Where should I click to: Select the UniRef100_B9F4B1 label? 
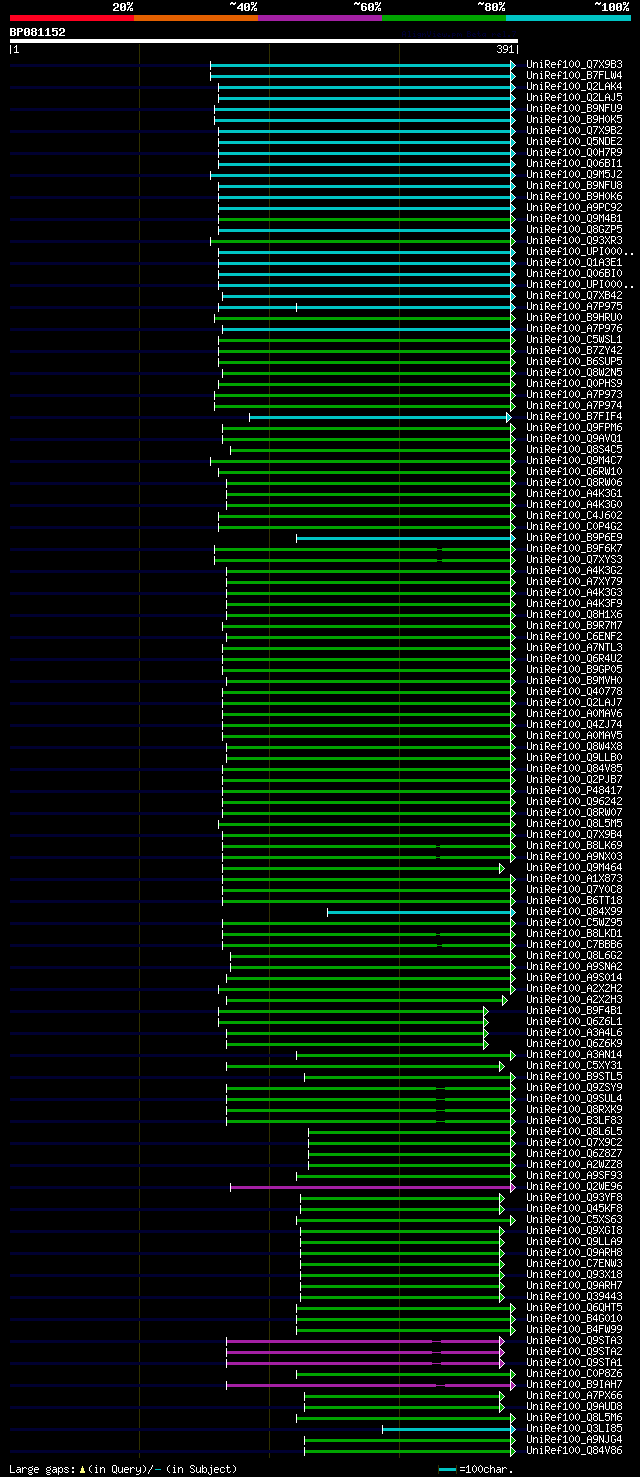point(574,1010)
